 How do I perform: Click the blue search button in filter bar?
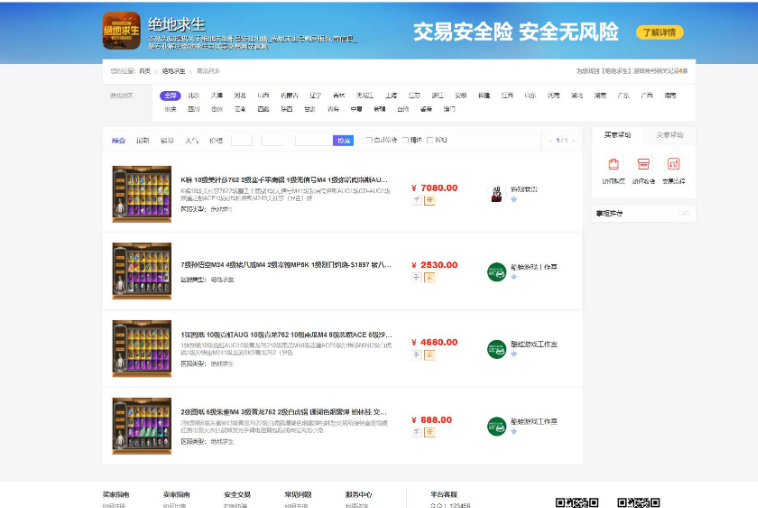point(343,140)
